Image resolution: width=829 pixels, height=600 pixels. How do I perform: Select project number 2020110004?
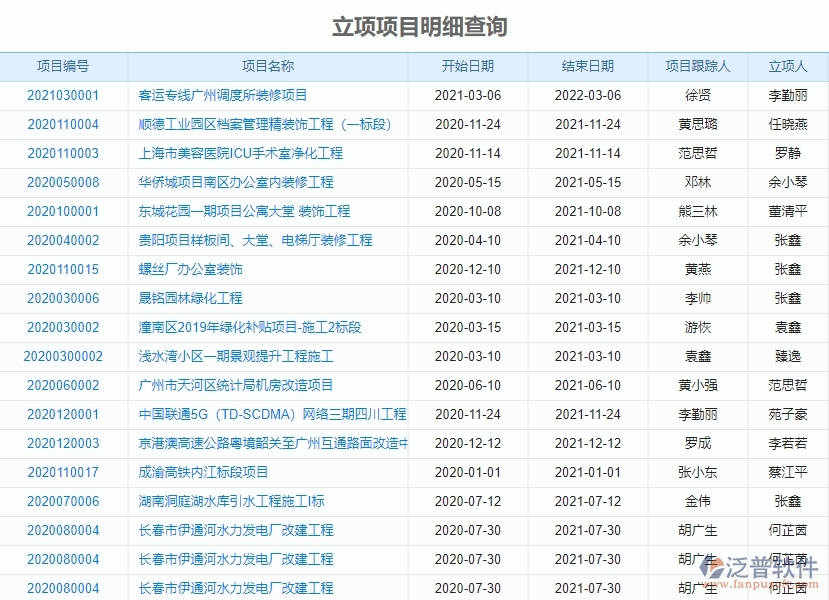[x=62, y=124]
